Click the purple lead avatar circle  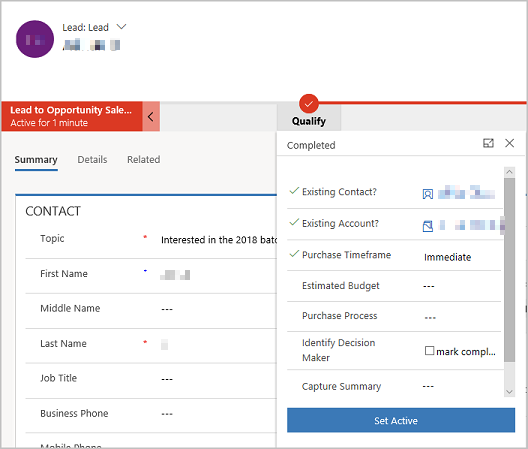[x=35, y=39]
